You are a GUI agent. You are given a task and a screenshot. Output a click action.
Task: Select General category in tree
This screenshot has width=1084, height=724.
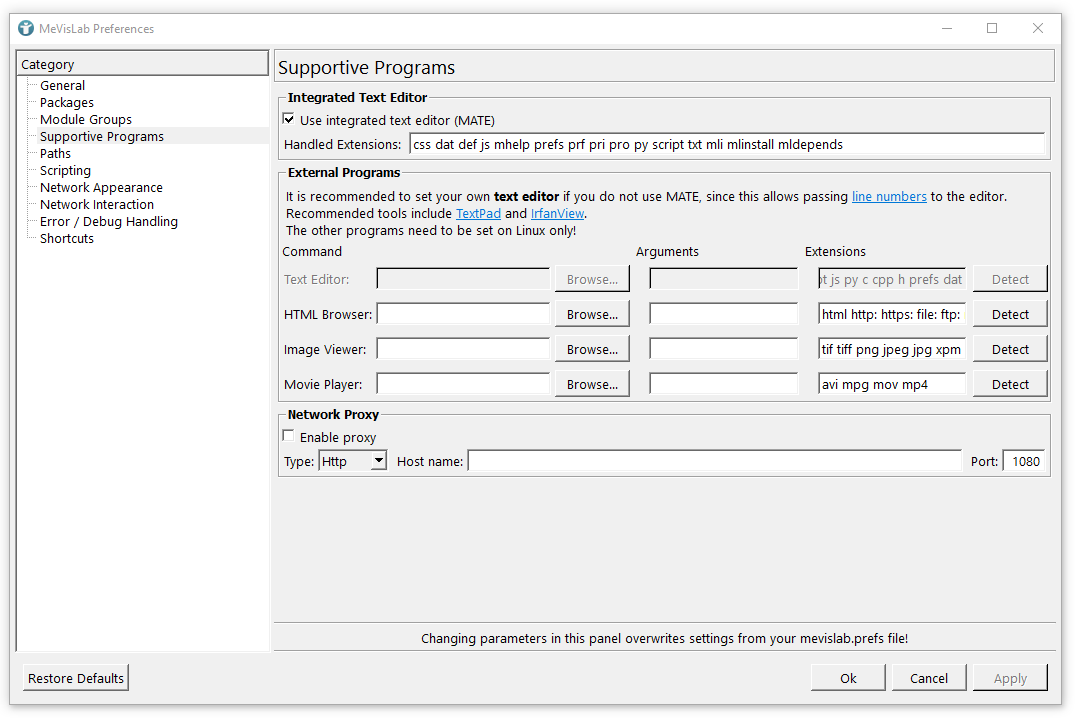(x=62, y=86)
